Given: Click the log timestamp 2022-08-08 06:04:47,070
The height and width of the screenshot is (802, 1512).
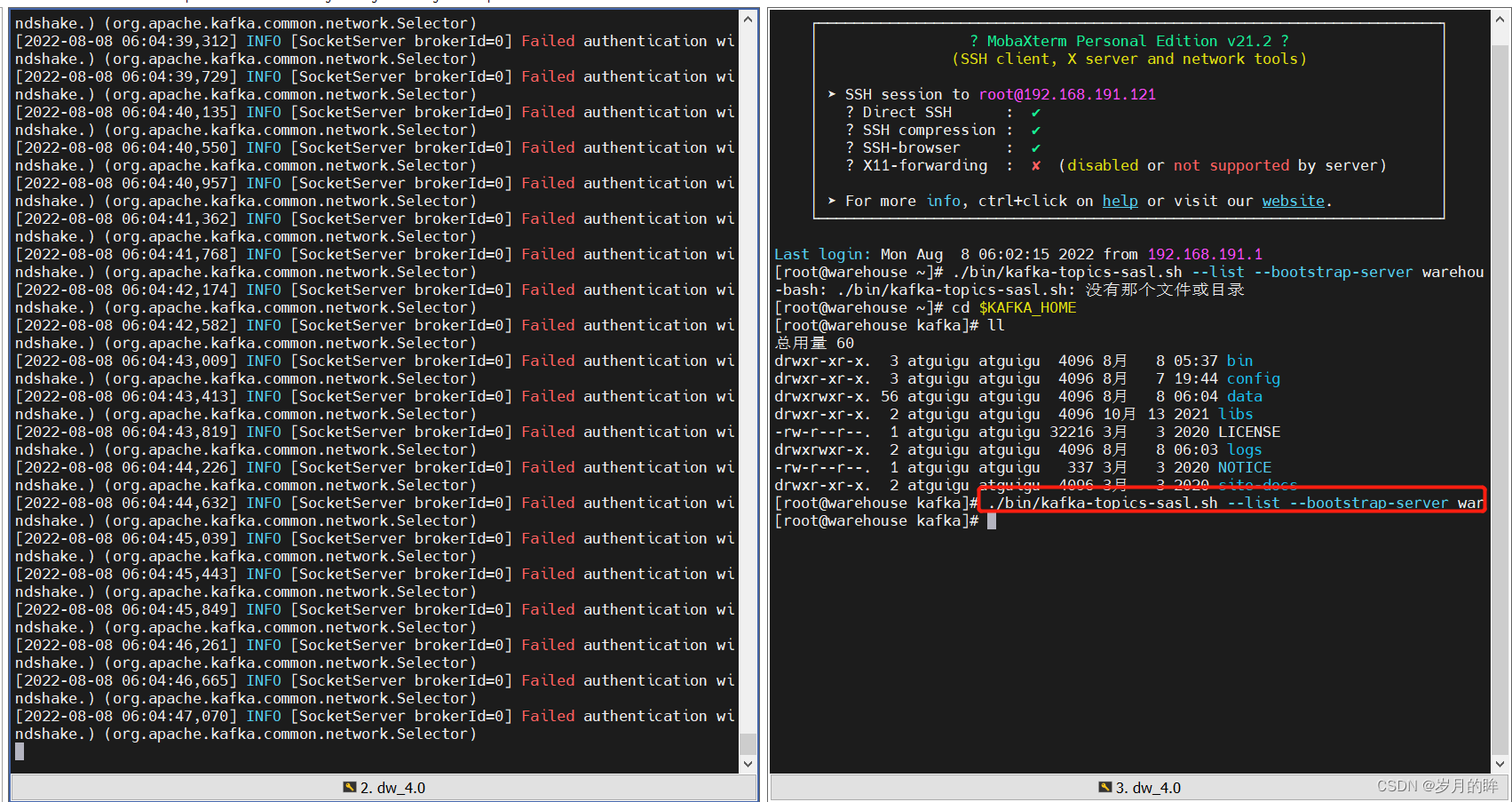Looking at the screenshot, I should (126, 716).
